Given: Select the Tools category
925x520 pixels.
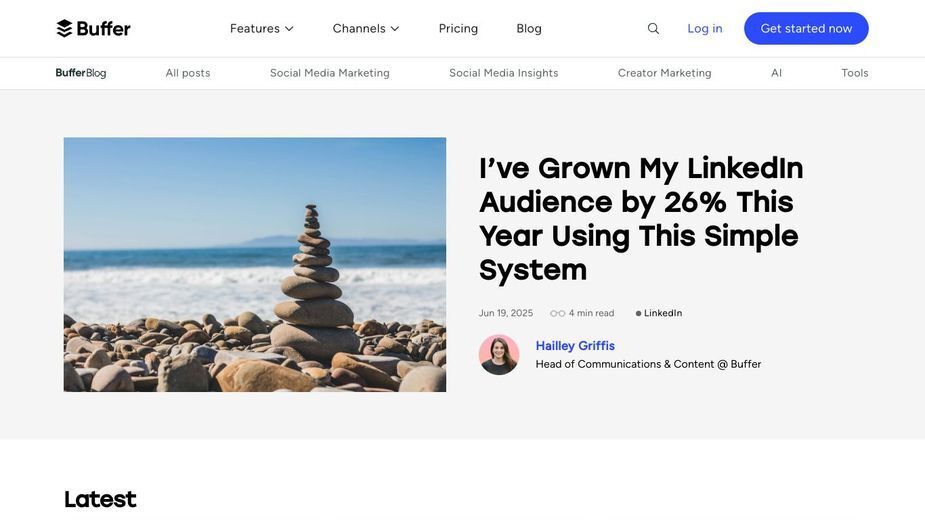Looking at the screenshot, I should click(854, 73).
